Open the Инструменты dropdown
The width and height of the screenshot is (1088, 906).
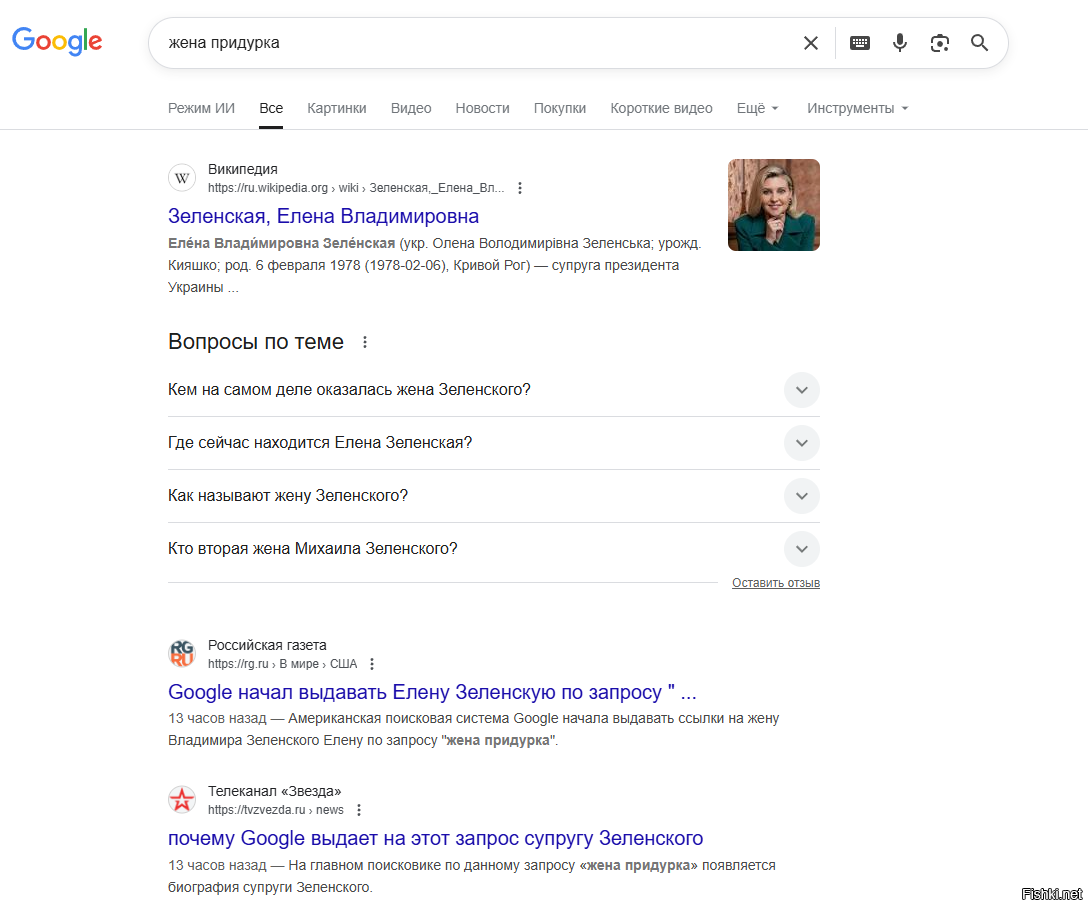pyautogui.click(x=857, y=108)
